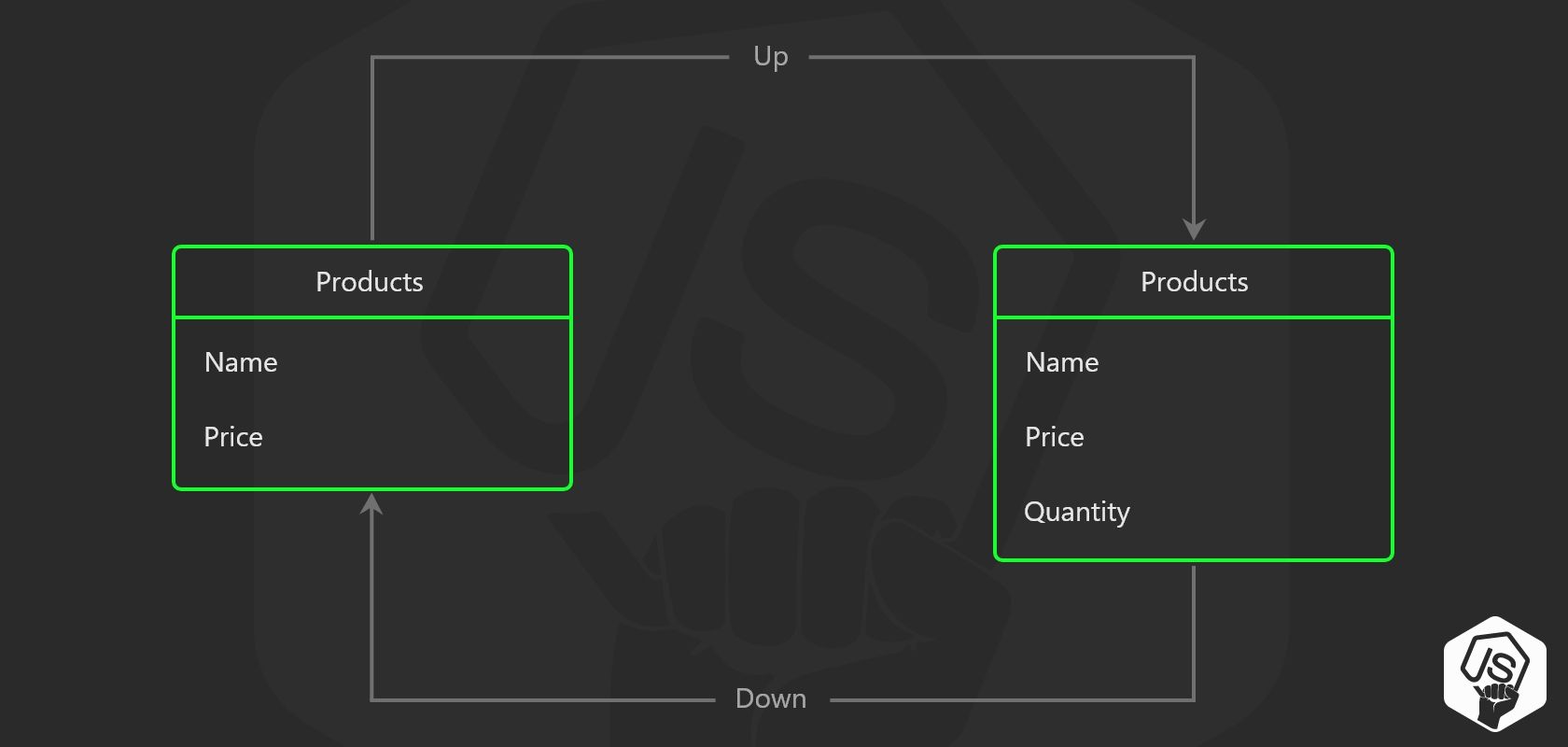Click the horizontal line right of "Up"
1568x747 pixels.
(999, 58)
